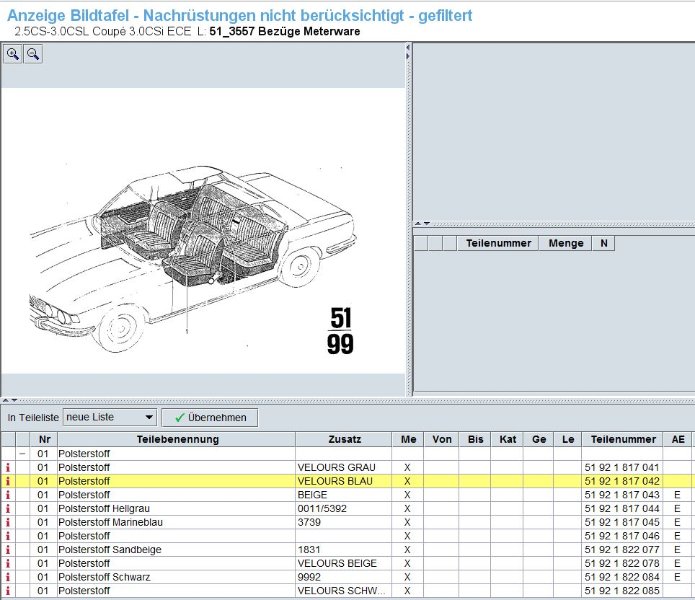Click collapse arrows above Teilenummer panel

point(422,223)
